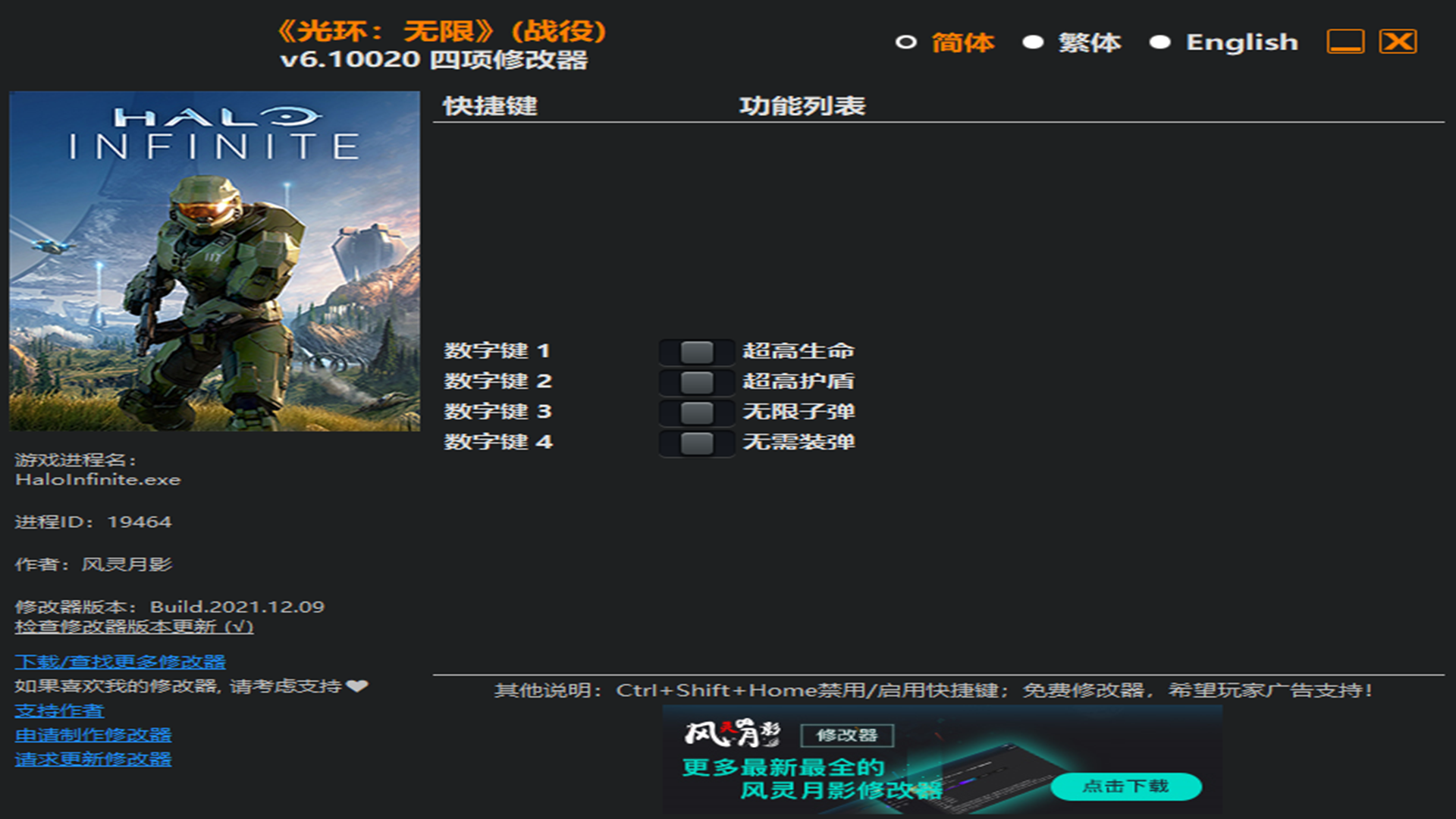Close the trainer with the X icon
Viewport: 1456px width, 819px height.
(1398, 42)
